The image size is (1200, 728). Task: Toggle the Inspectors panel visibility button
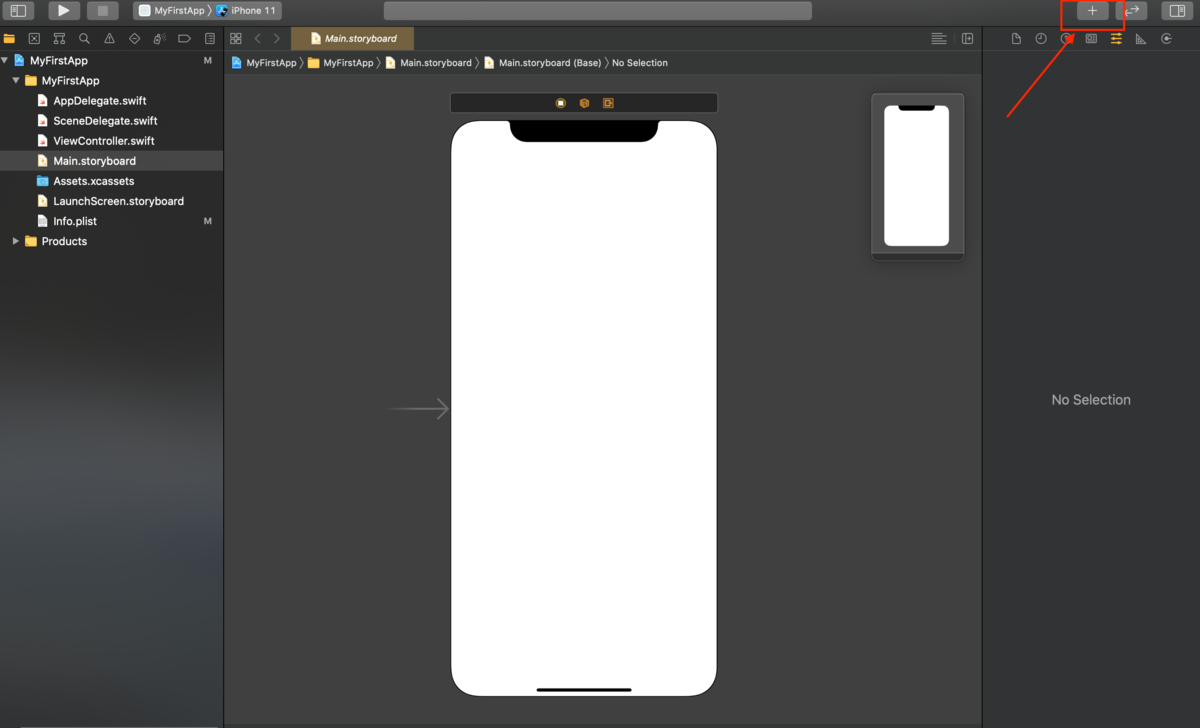pos(1177,10)
